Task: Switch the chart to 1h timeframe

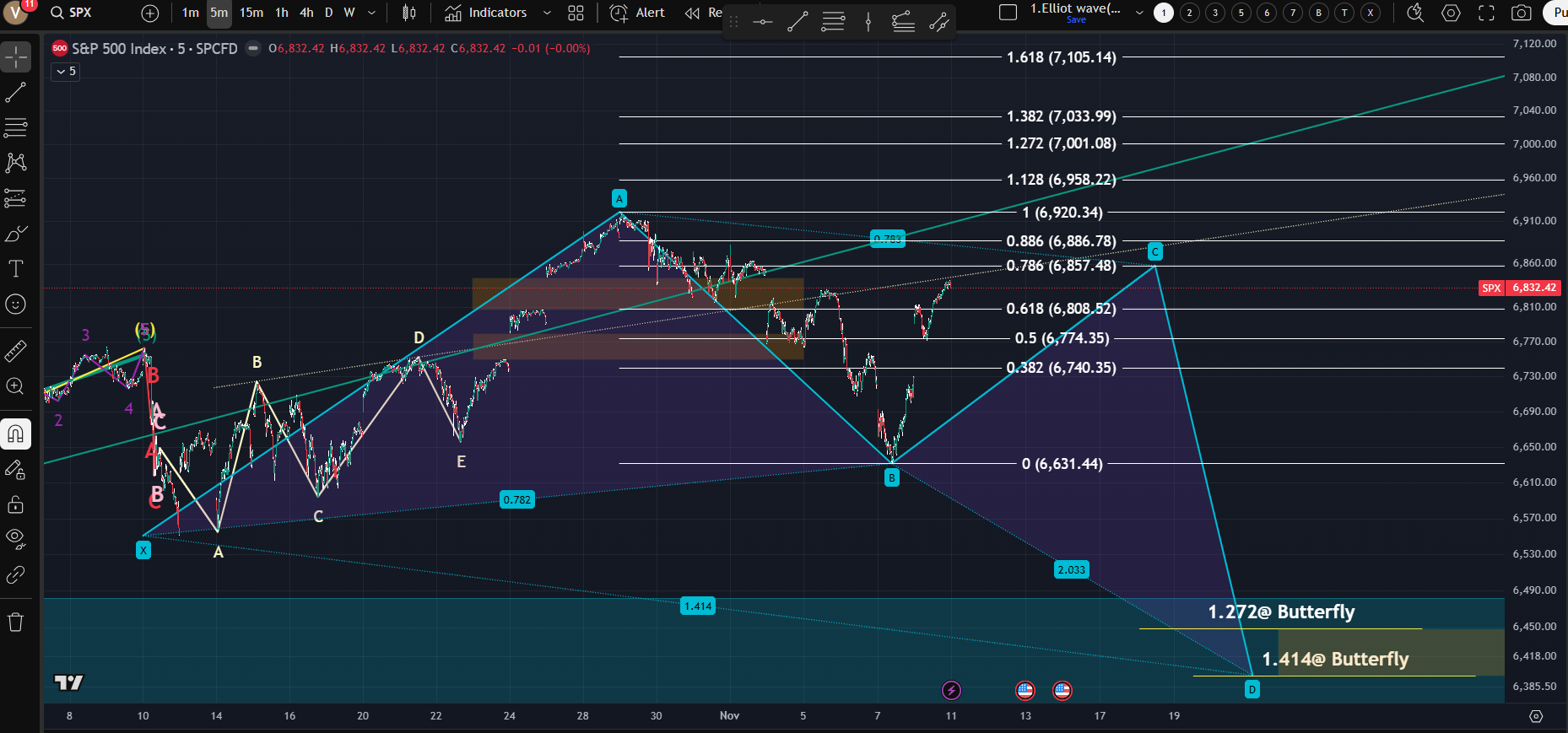Action: coord(281,13)
